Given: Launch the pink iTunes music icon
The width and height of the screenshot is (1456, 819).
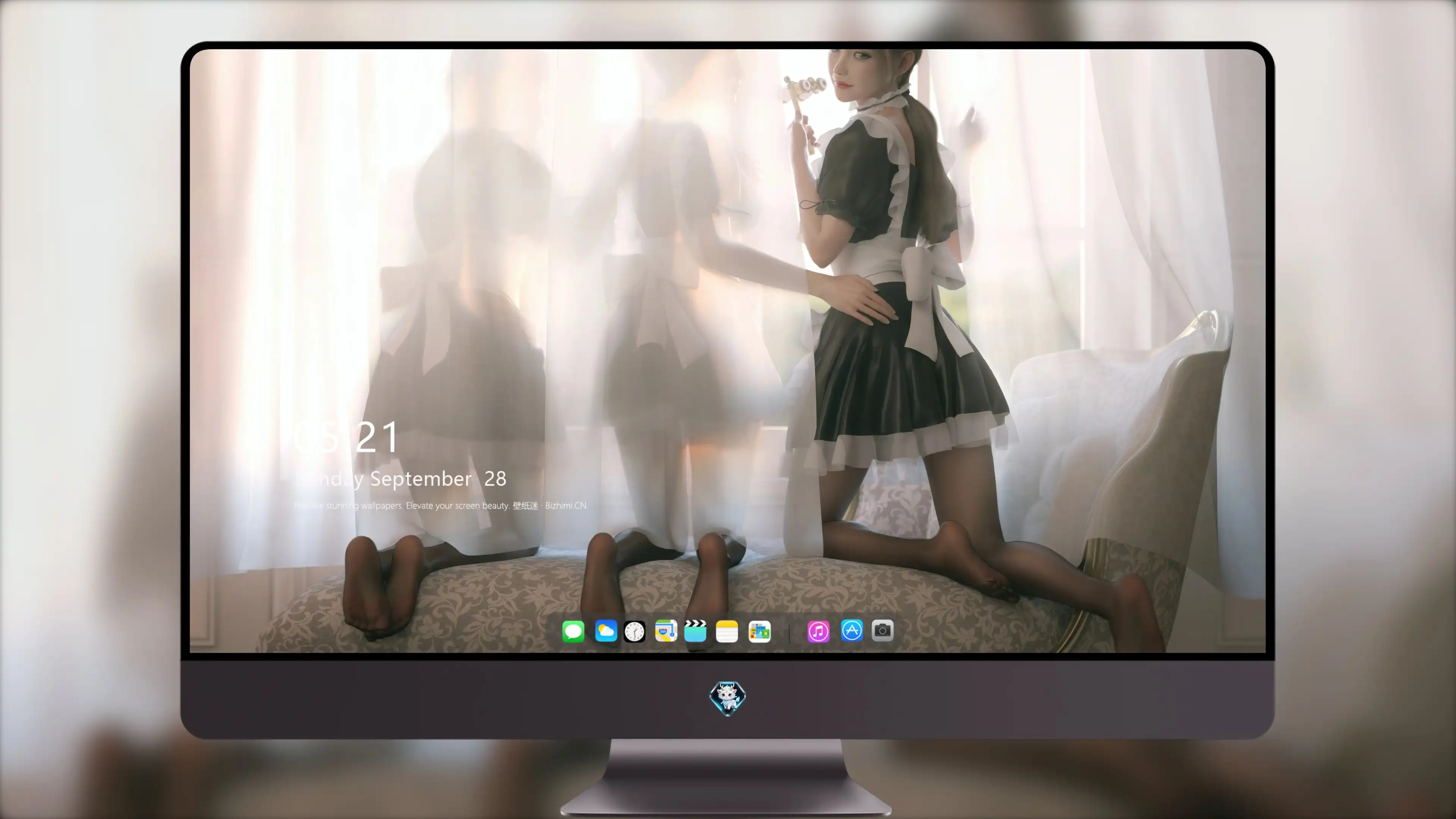Looking at the screenshot, I should click(x=819, y=631).
